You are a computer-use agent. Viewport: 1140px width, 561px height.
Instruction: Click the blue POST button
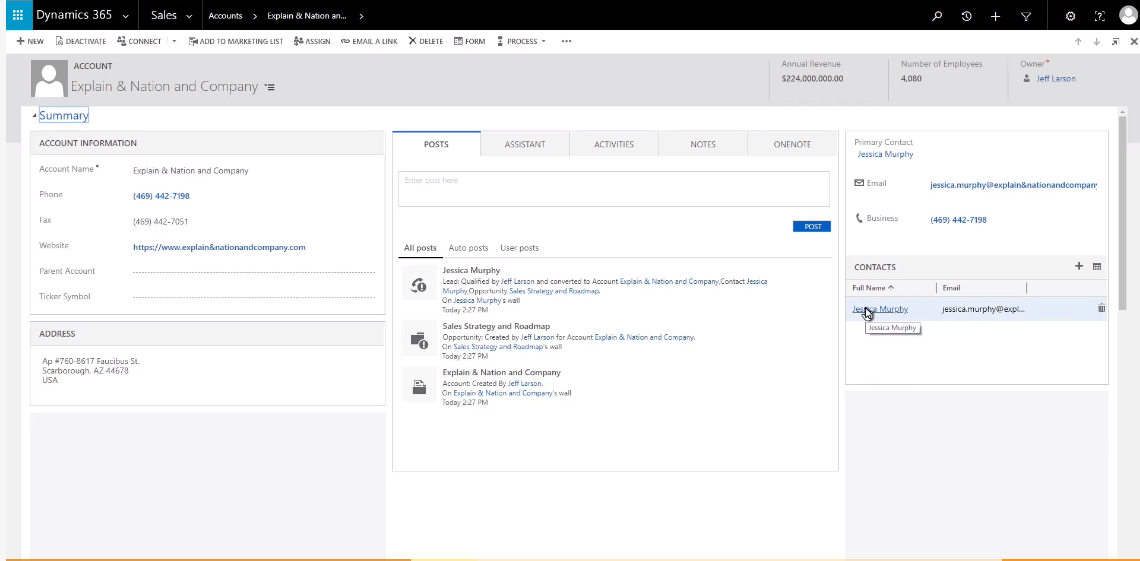[812, 227]
